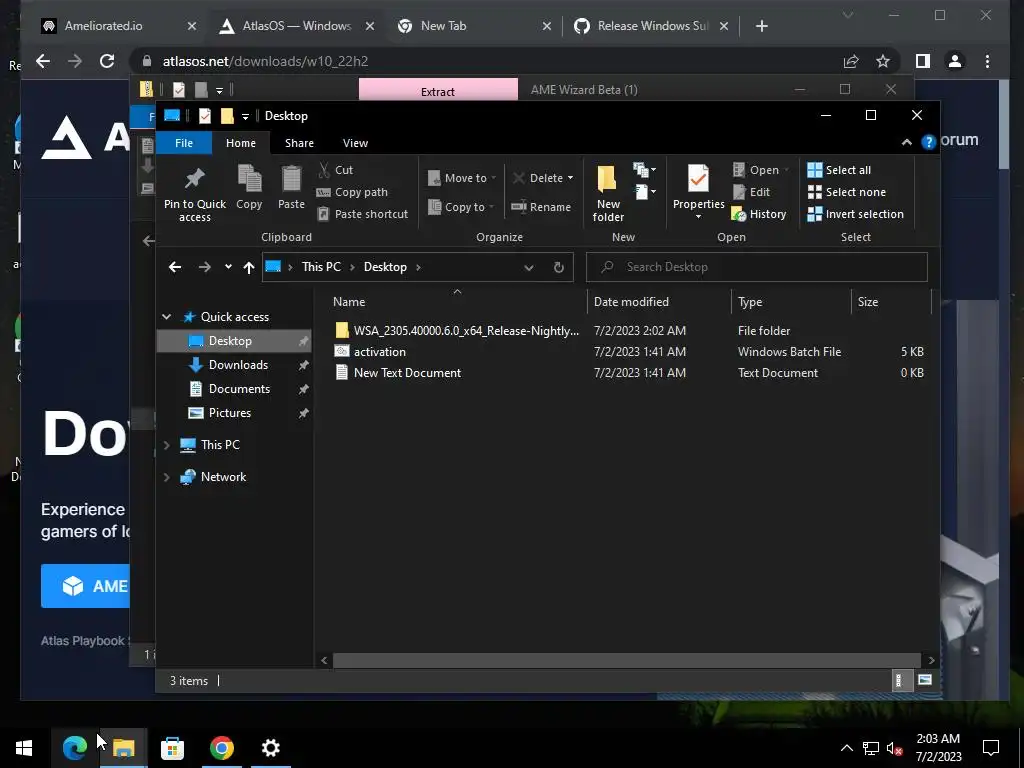Sort by Date modified column header
The height and width of the screenshot is (768, 1024).
pos(660,302)
